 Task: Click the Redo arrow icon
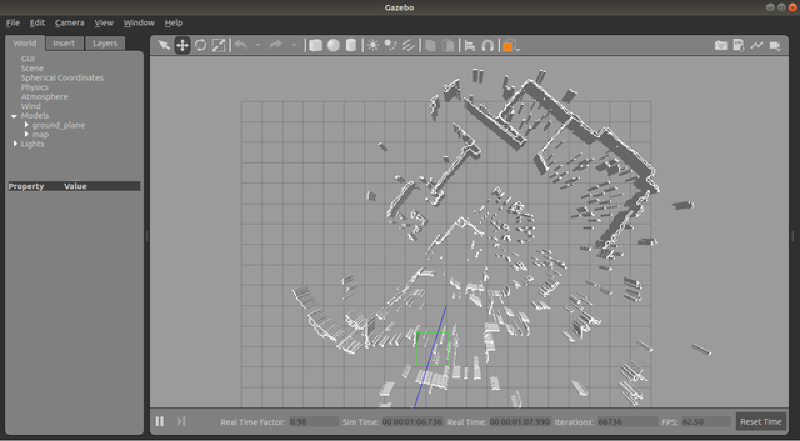point(276,45)
